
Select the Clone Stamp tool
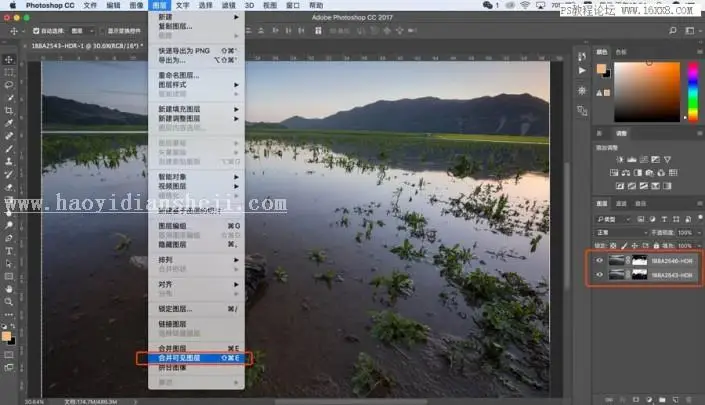click(x=9, y=161)
